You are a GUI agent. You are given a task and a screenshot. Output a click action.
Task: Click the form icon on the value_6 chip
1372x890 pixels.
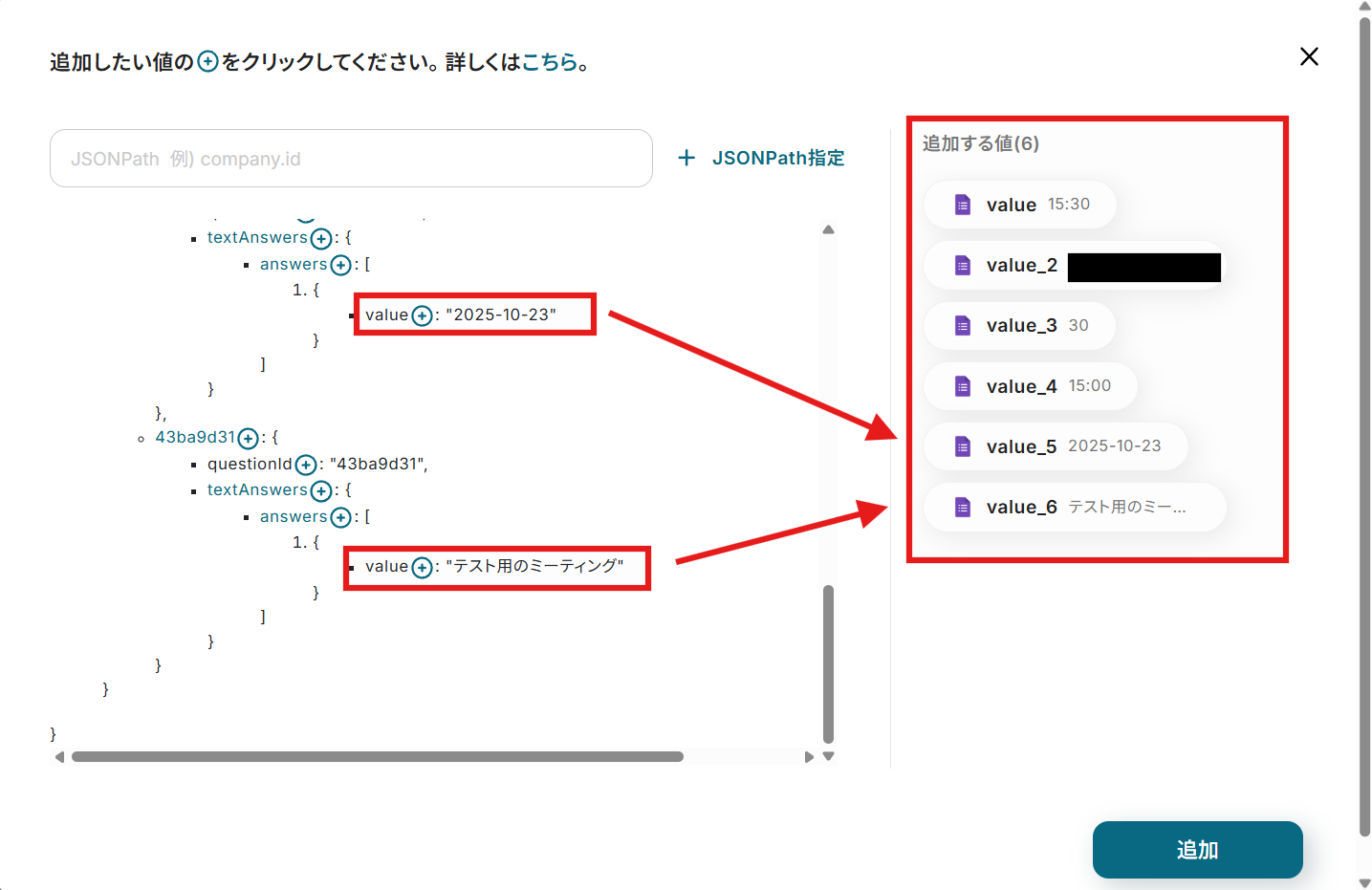(963, 508)
